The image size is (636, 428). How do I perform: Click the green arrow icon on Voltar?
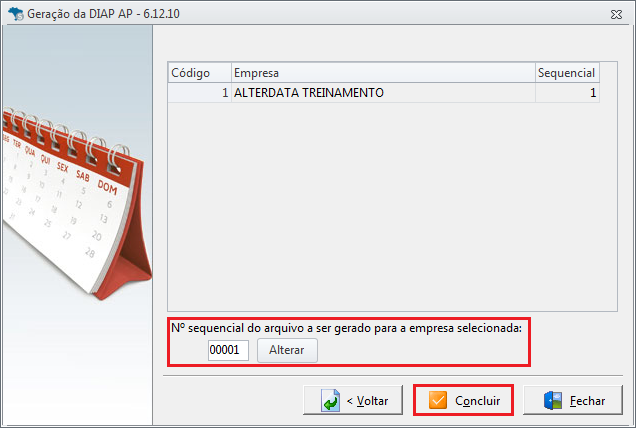(x=331, y=400)
